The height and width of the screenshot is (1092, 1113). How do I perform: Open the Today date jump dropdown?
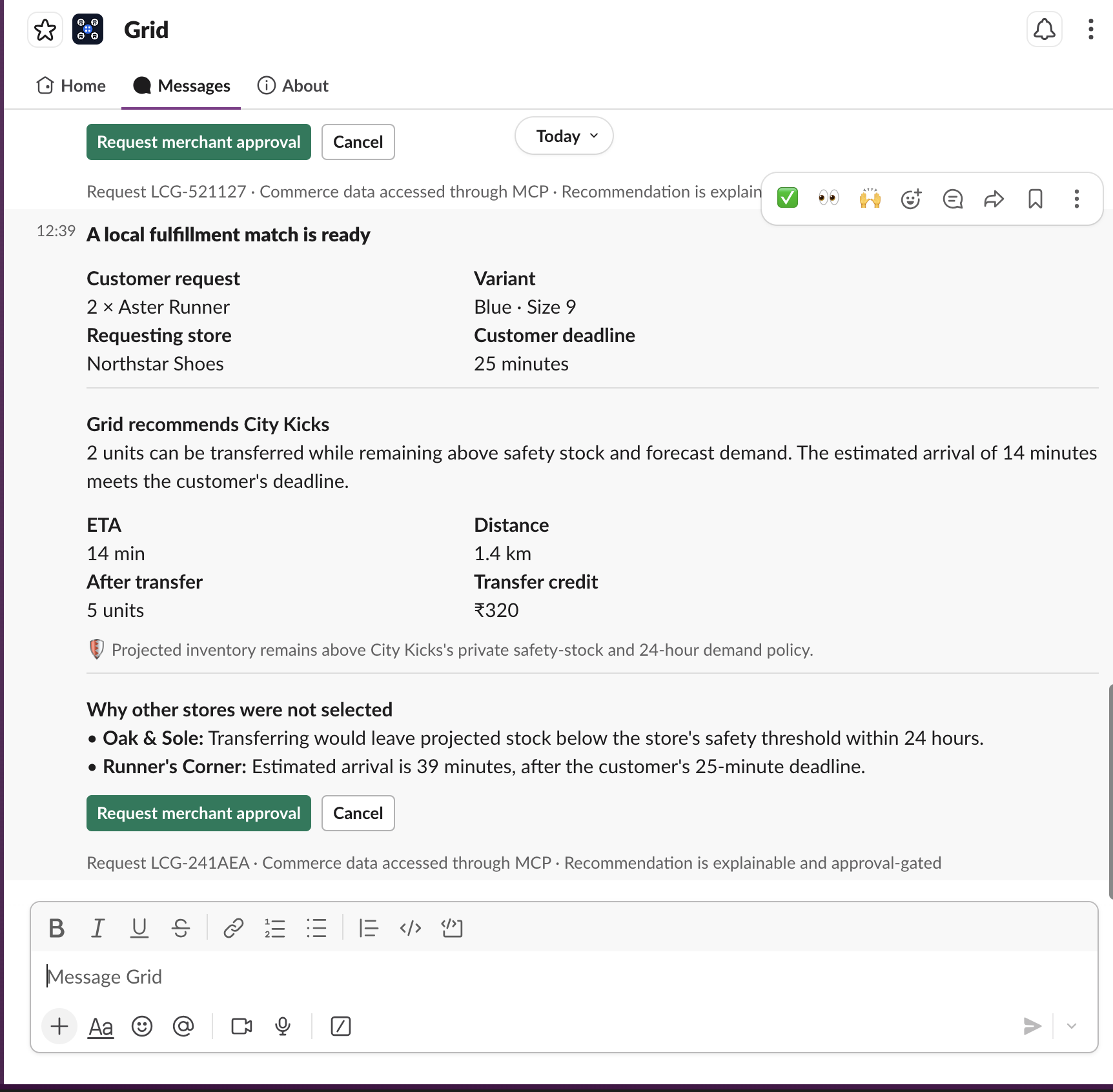pos(564,136)
